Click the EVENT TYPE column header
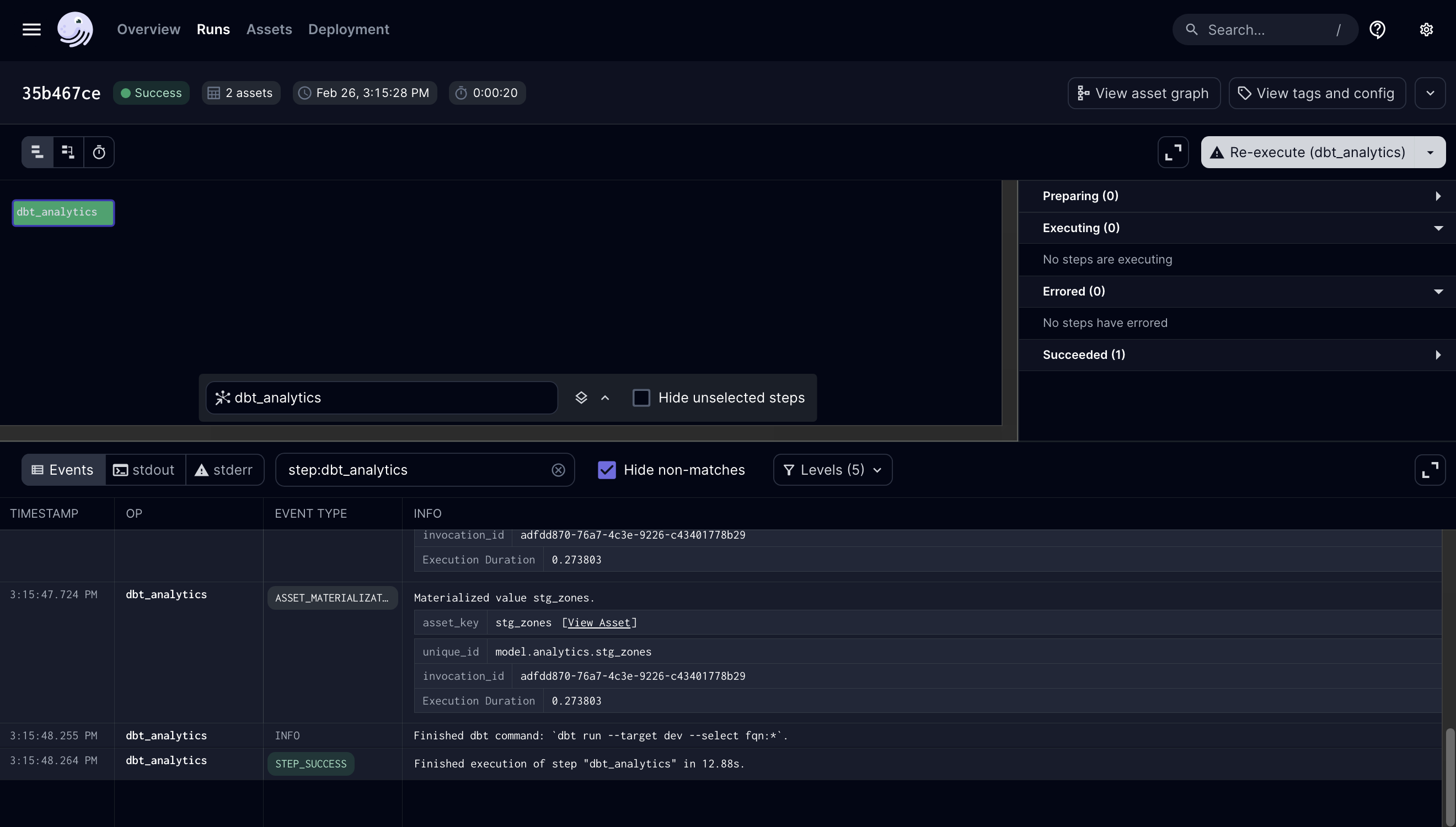This screenshot has width=1456, height=827. pyautogui.click(x=311, y=513)
